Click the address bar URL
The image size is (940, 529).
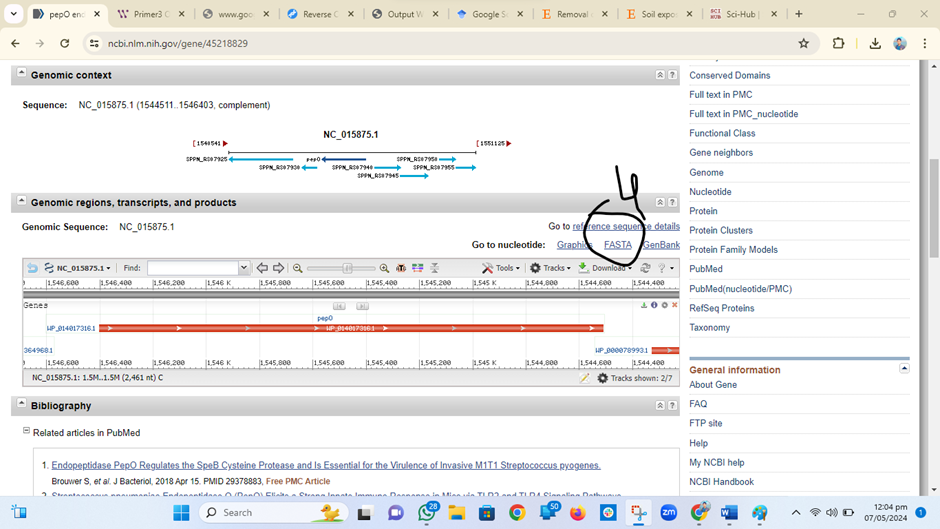(177, 43)
